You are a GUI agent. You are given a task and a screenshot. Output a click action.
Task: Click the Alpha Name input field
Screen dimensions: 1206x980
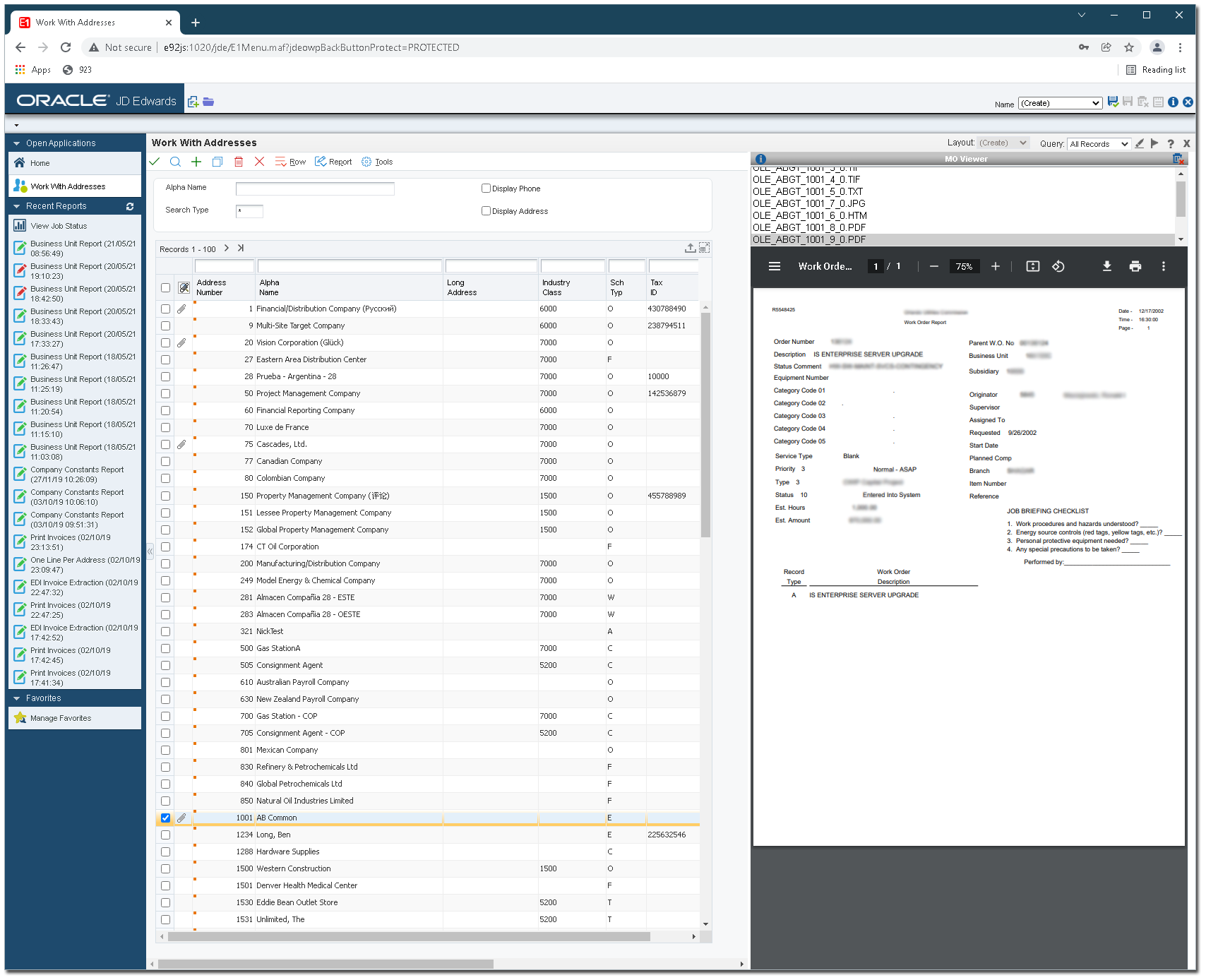[x=315, y=189]
